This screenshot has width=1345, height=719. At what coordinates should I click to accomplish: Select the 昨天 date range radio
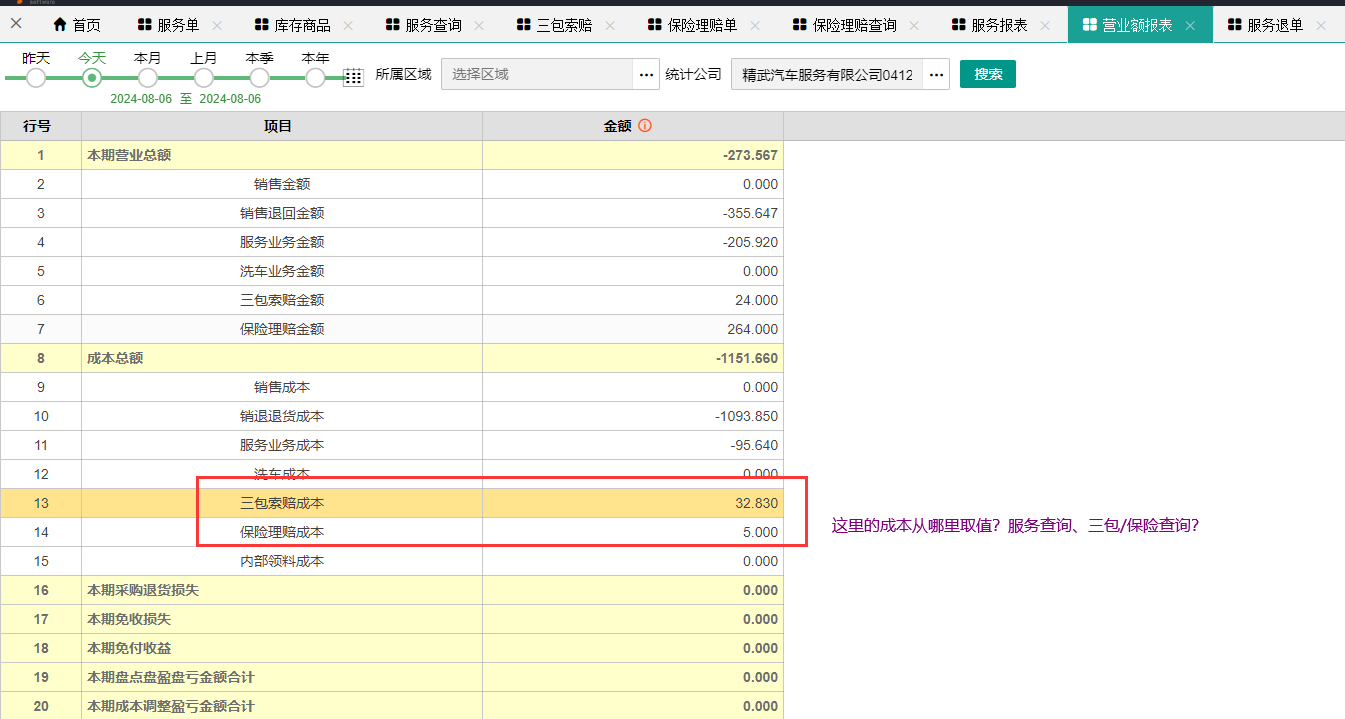tap(36, 77)
